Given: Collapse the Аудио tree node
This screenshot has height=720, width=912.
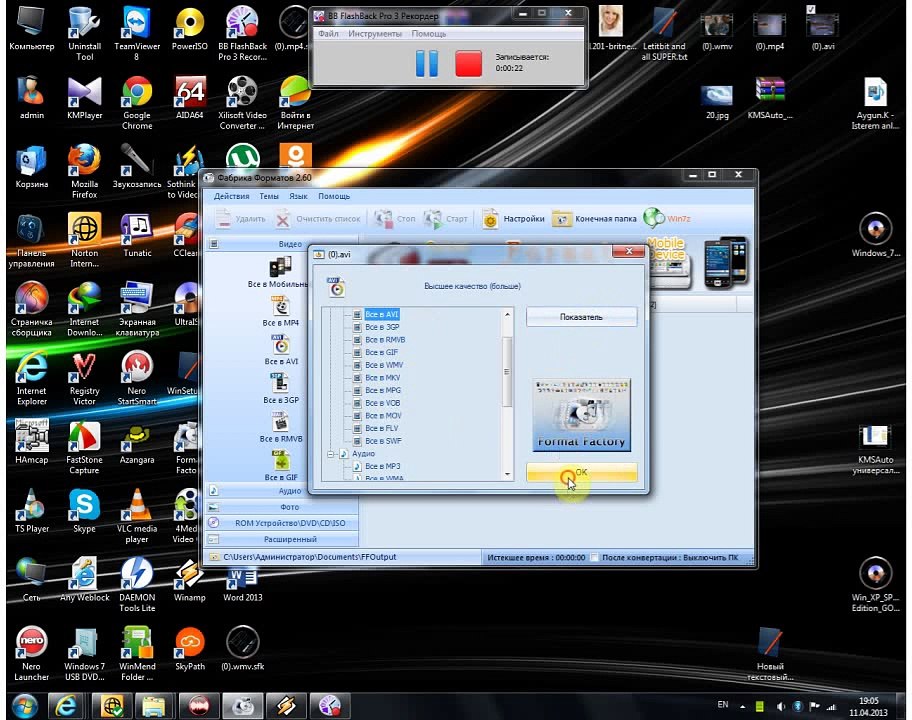Looking at the screenshot, I should [x=330, y=454].
